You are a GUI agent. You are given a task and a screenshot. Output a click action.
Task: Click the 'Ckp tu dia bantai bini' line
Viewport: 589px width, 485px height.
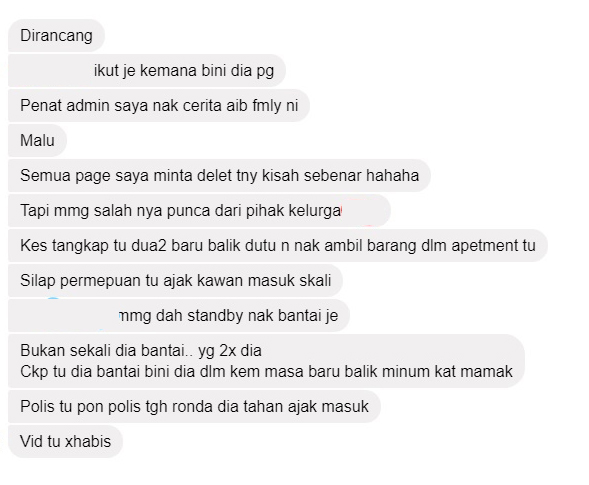[266, 372]
